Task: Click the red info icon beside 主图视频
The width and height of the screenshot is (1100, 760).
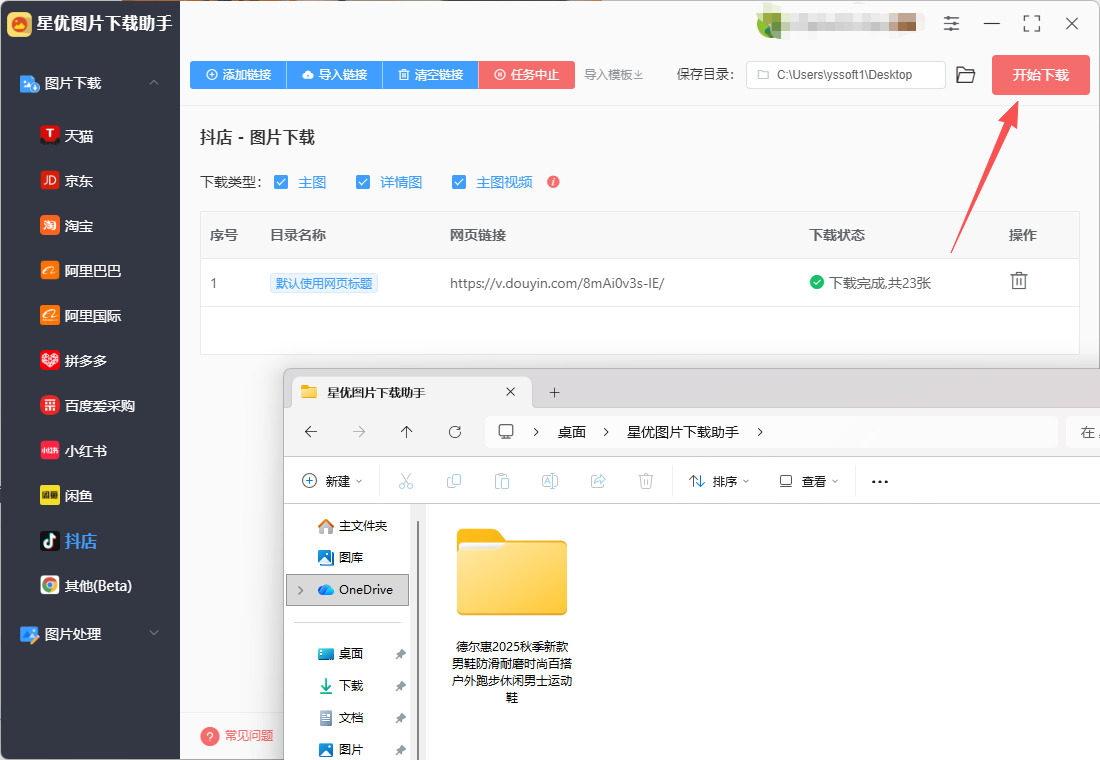Action: pos(553,182)
